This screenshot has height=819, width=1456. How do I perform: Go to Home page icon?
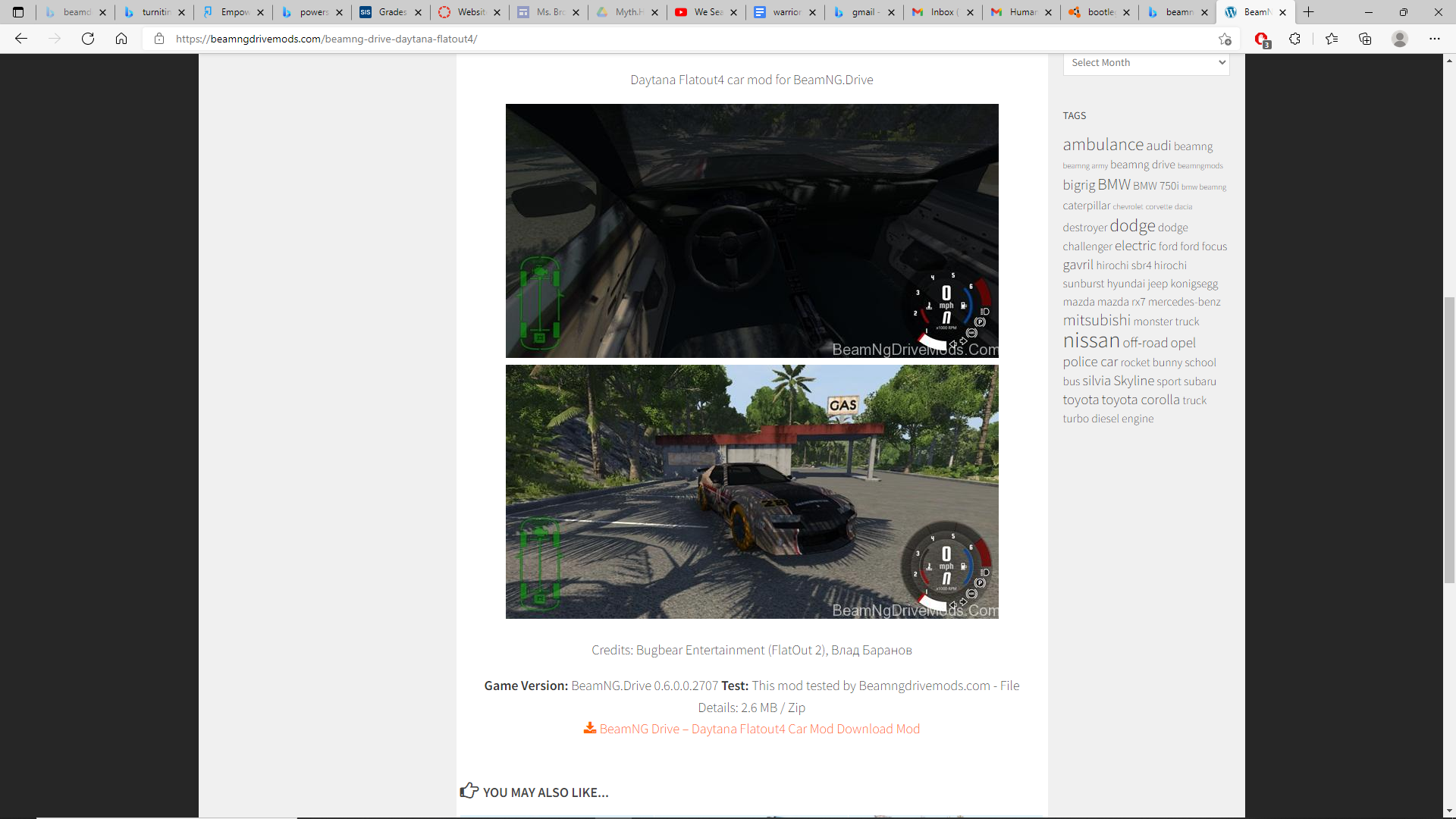121,39
